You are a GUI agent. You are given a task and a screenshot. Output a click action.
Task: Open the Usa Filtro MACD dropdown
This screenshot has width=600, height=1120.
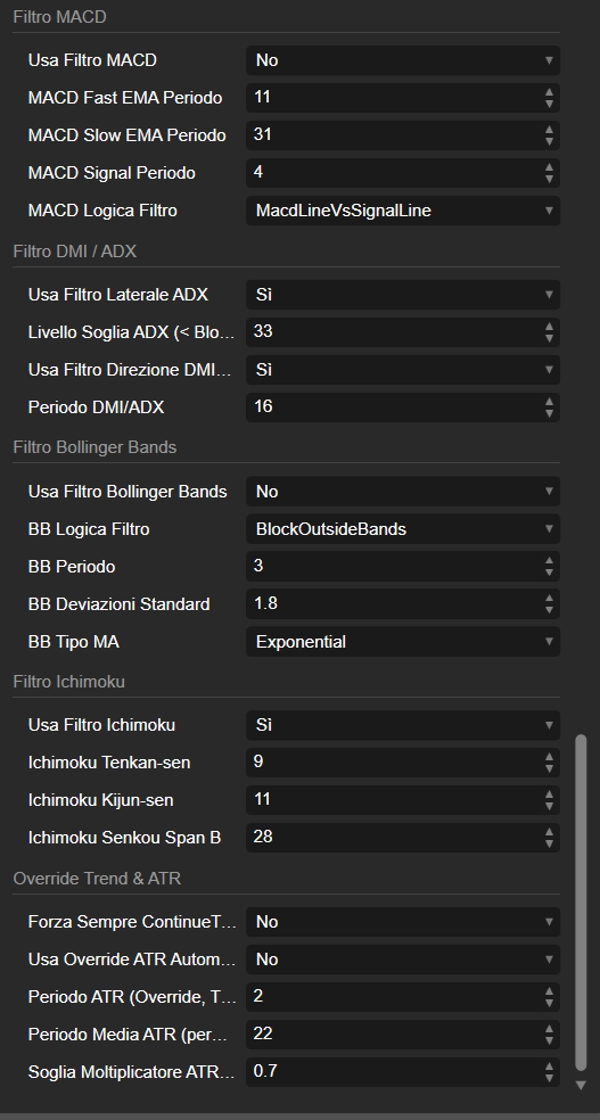coord(402,60)
